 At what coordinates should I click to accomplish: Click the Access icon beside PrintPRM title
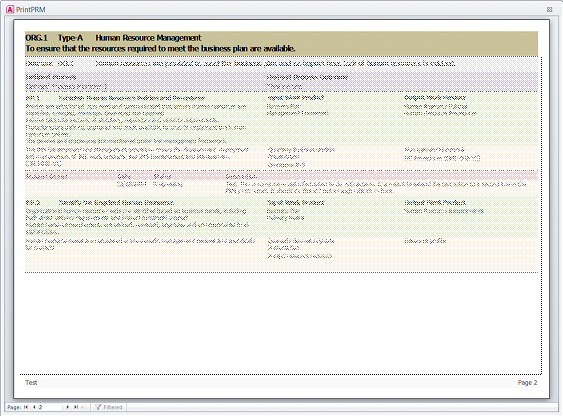[10, 9]
